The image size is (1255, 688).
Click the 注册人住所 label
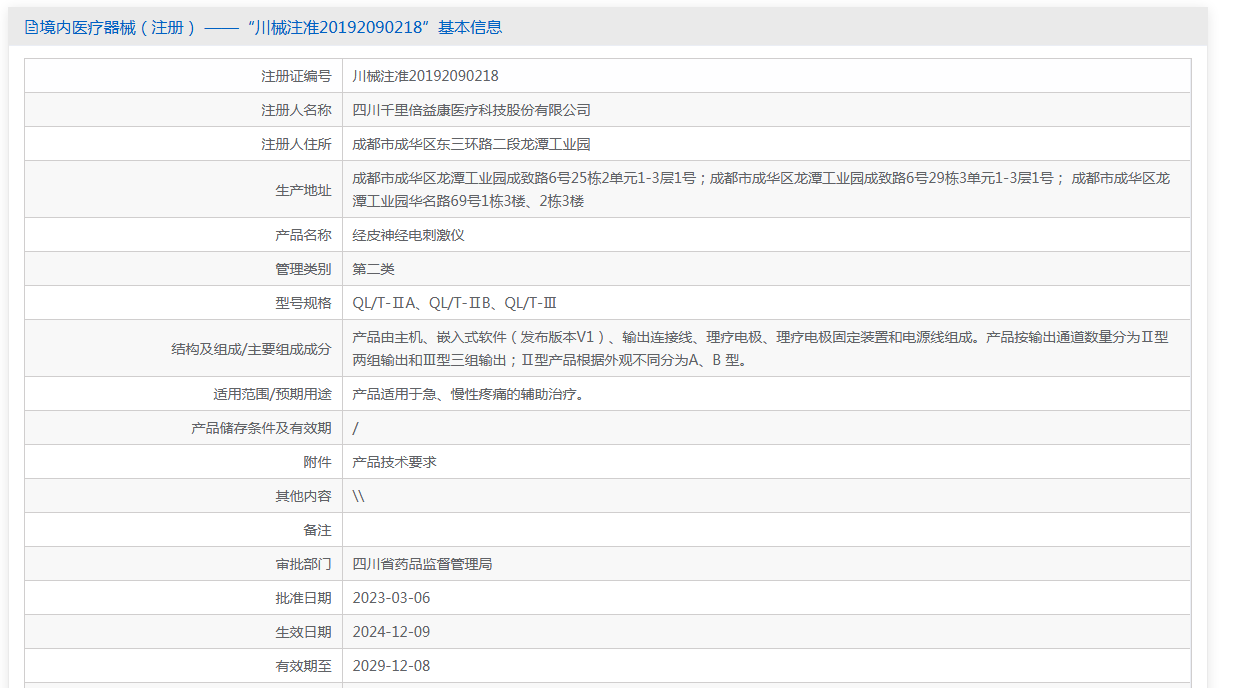tap(296, 144)
